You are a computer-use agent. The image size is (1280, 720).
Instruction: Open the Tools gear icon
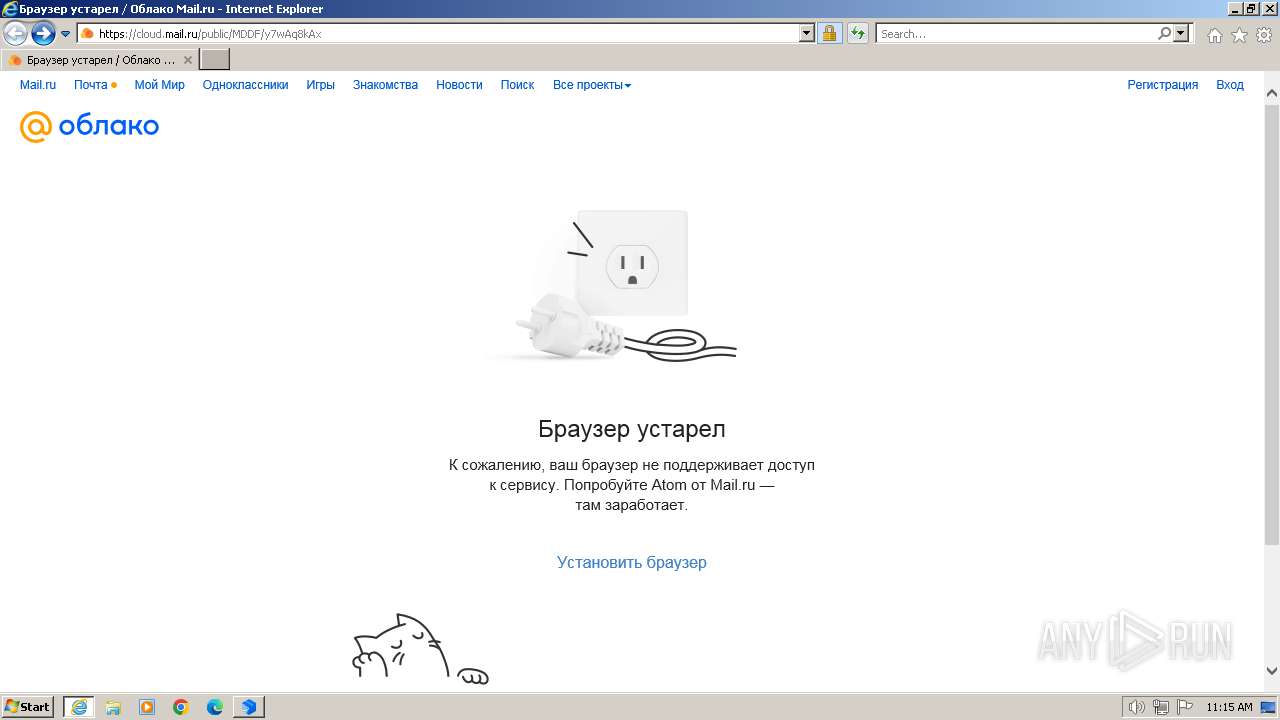tap(1264, 35)
